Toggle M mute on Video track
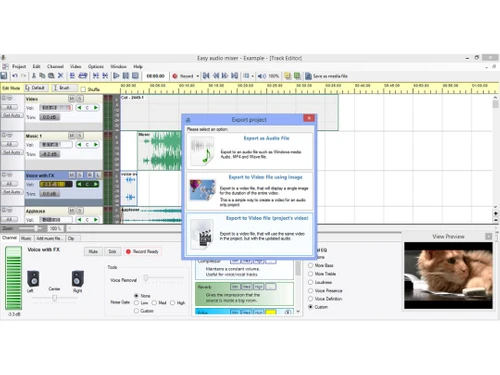Screen dimensions: 500x375 coord(72,99)
